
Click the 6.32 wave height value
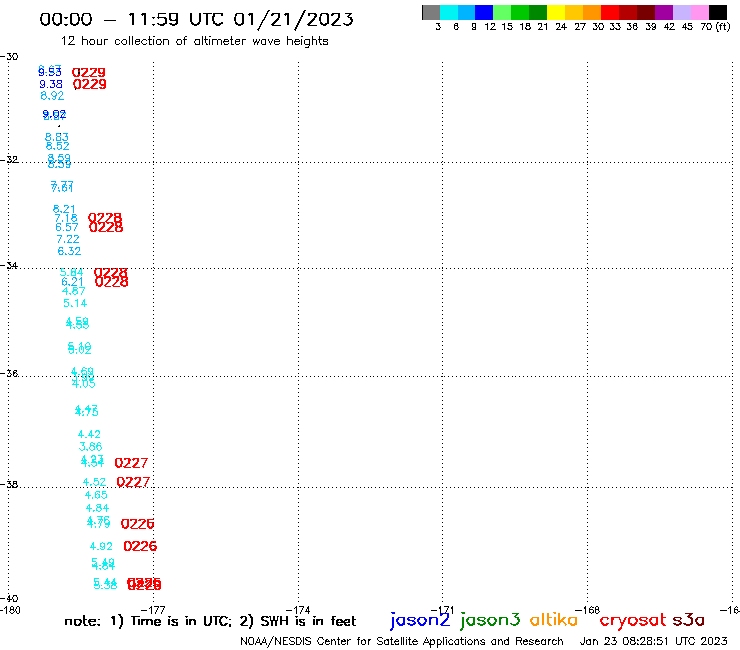[69, 251]
